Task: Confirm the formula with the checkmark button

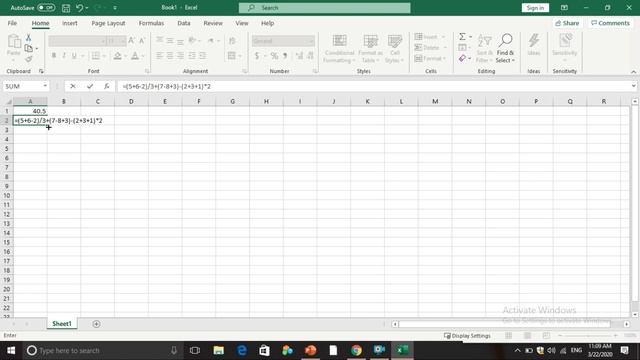Action: [90, 86]
